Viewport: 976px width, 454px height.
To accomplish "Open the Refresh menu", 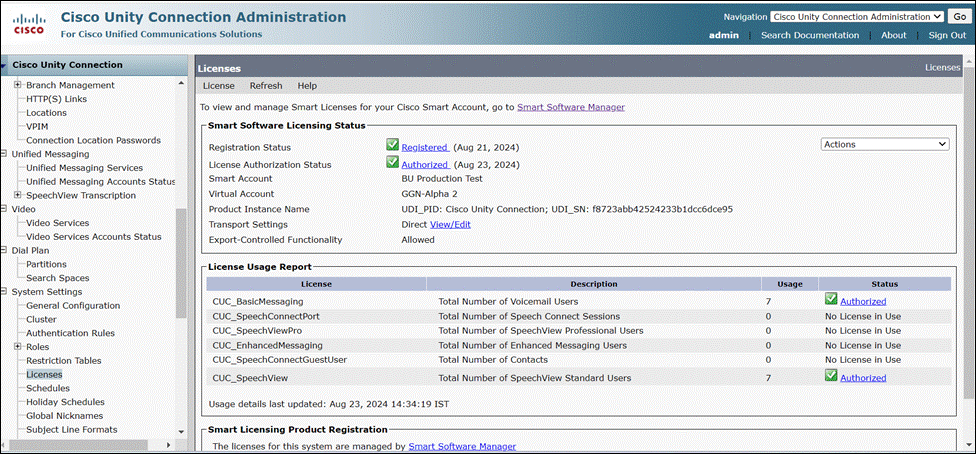I will pos(266,86).
